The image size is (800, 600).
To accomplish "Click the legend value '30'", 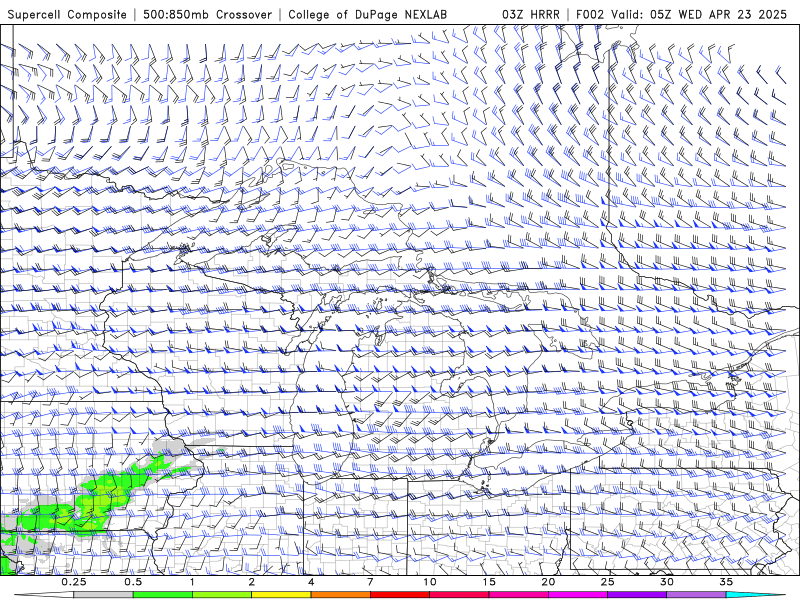I will click(x=667, y=582).
